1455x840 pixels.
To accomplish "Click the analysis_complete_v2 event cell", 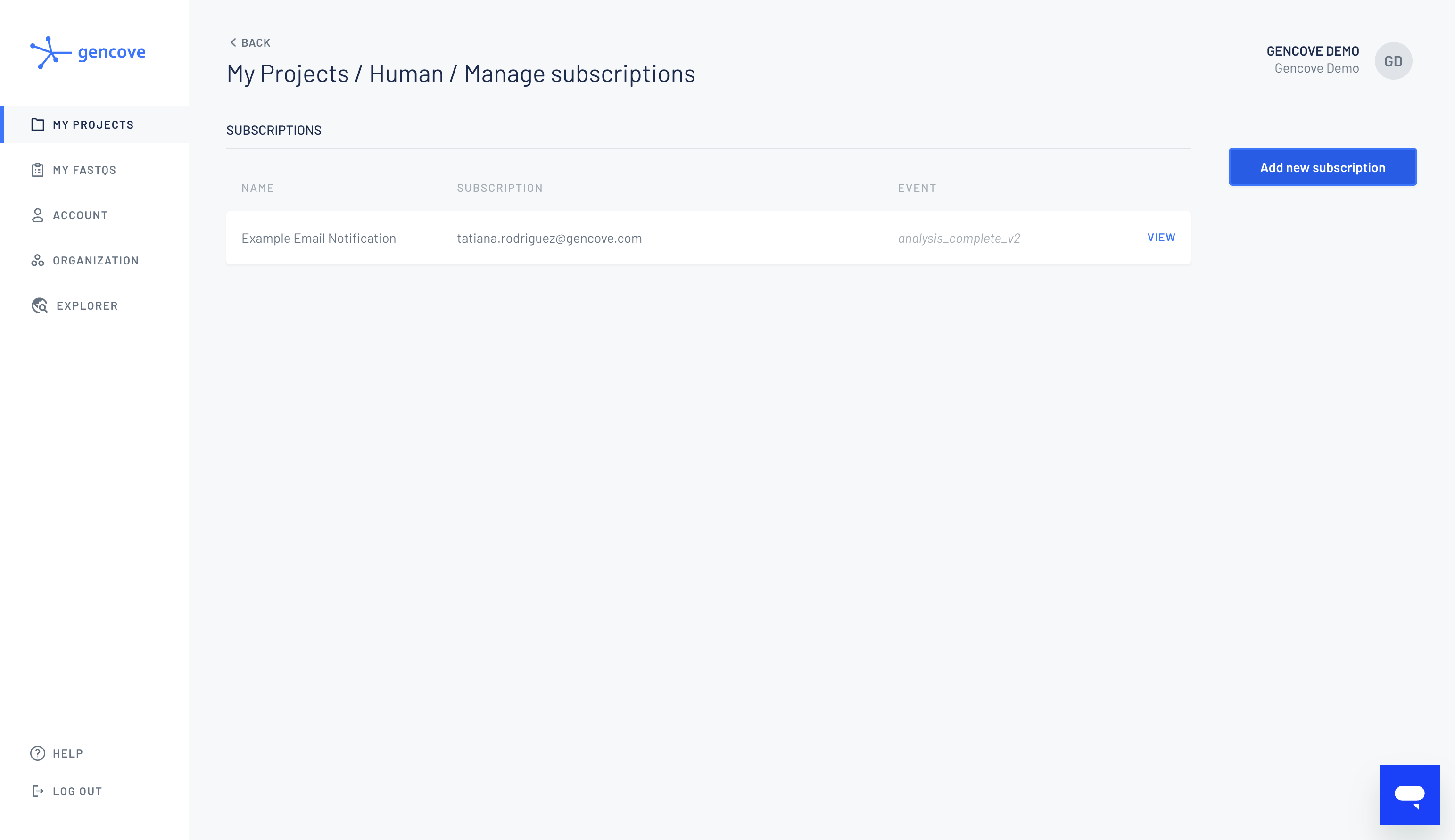I will 959,238.
